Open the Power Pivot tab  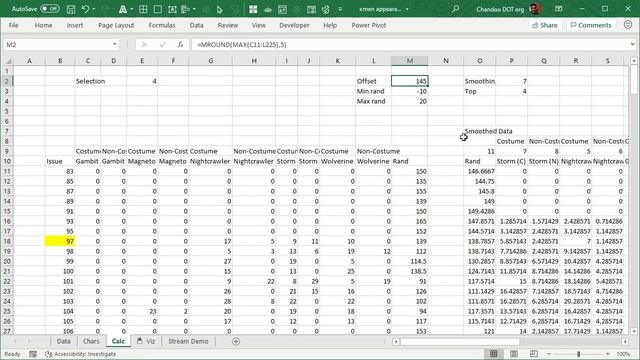point(369,25)
